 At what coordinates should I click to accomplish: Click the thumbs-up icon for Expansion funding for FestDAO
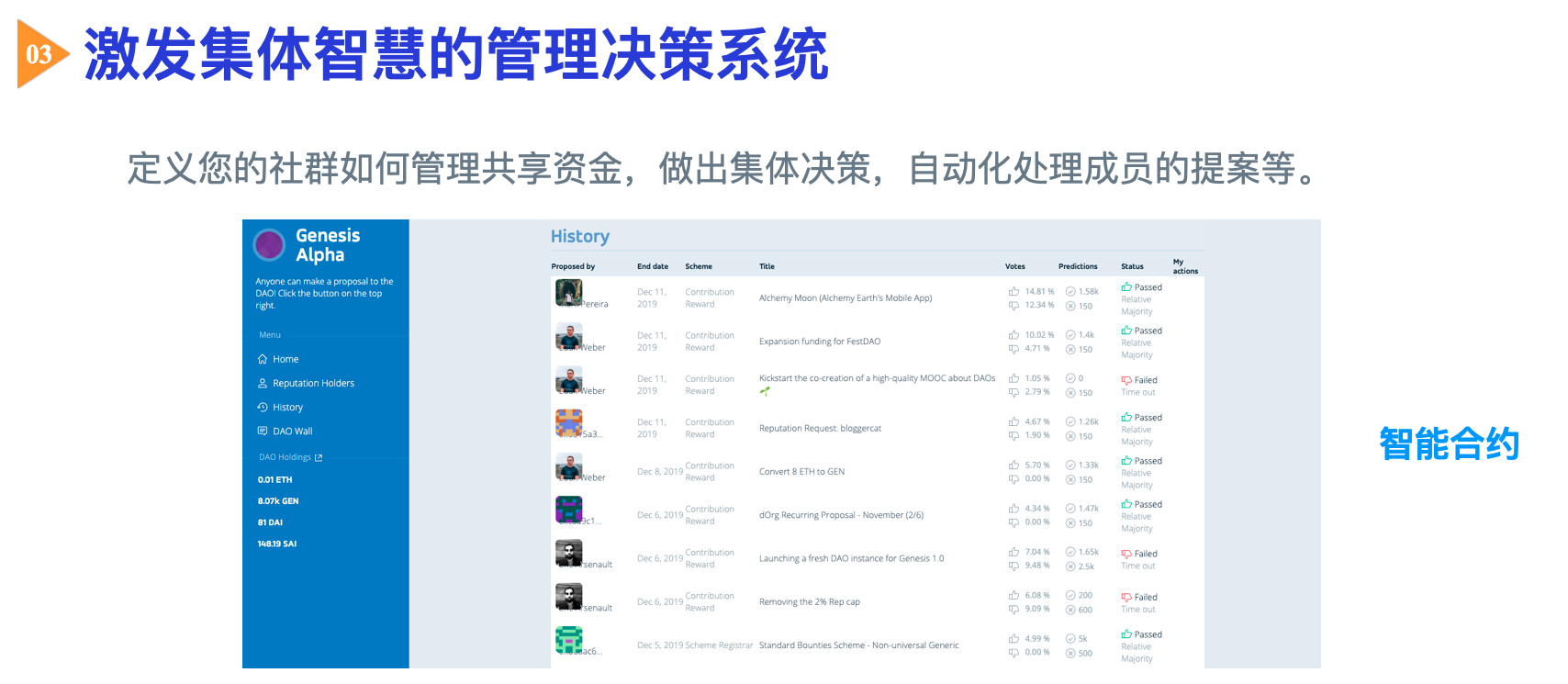(x=1014, y=334)
